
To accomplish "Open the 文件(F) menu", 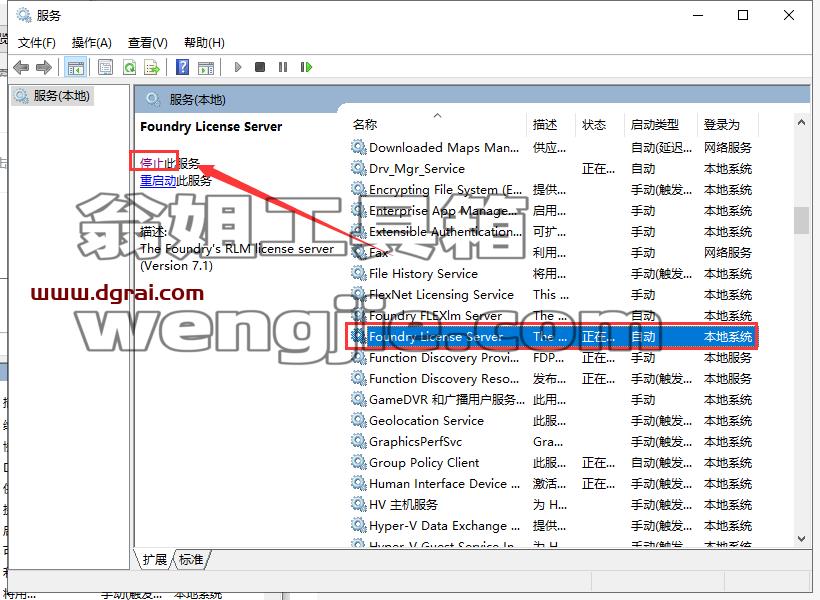I will (37, 42).
